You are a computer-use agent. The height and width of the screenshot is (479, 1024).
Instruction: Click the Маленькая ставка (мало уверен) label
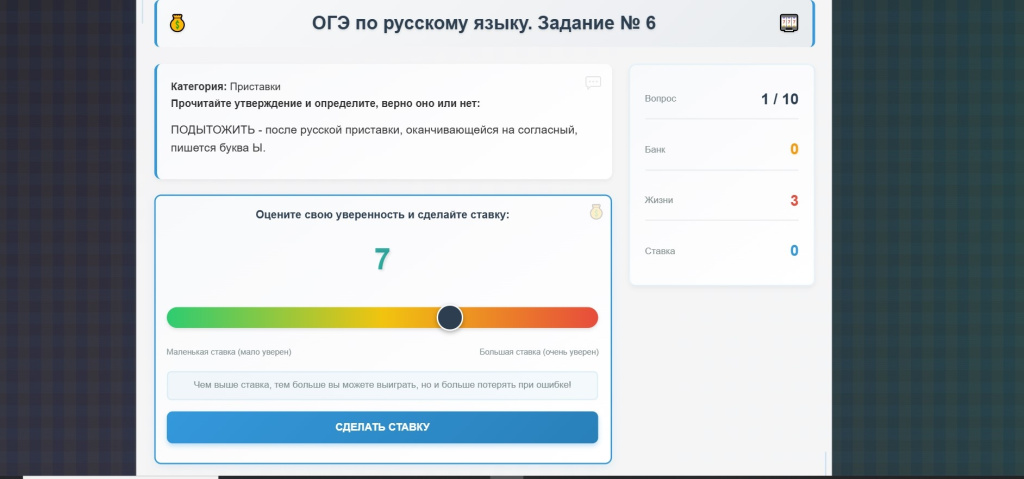click(229, 352)
